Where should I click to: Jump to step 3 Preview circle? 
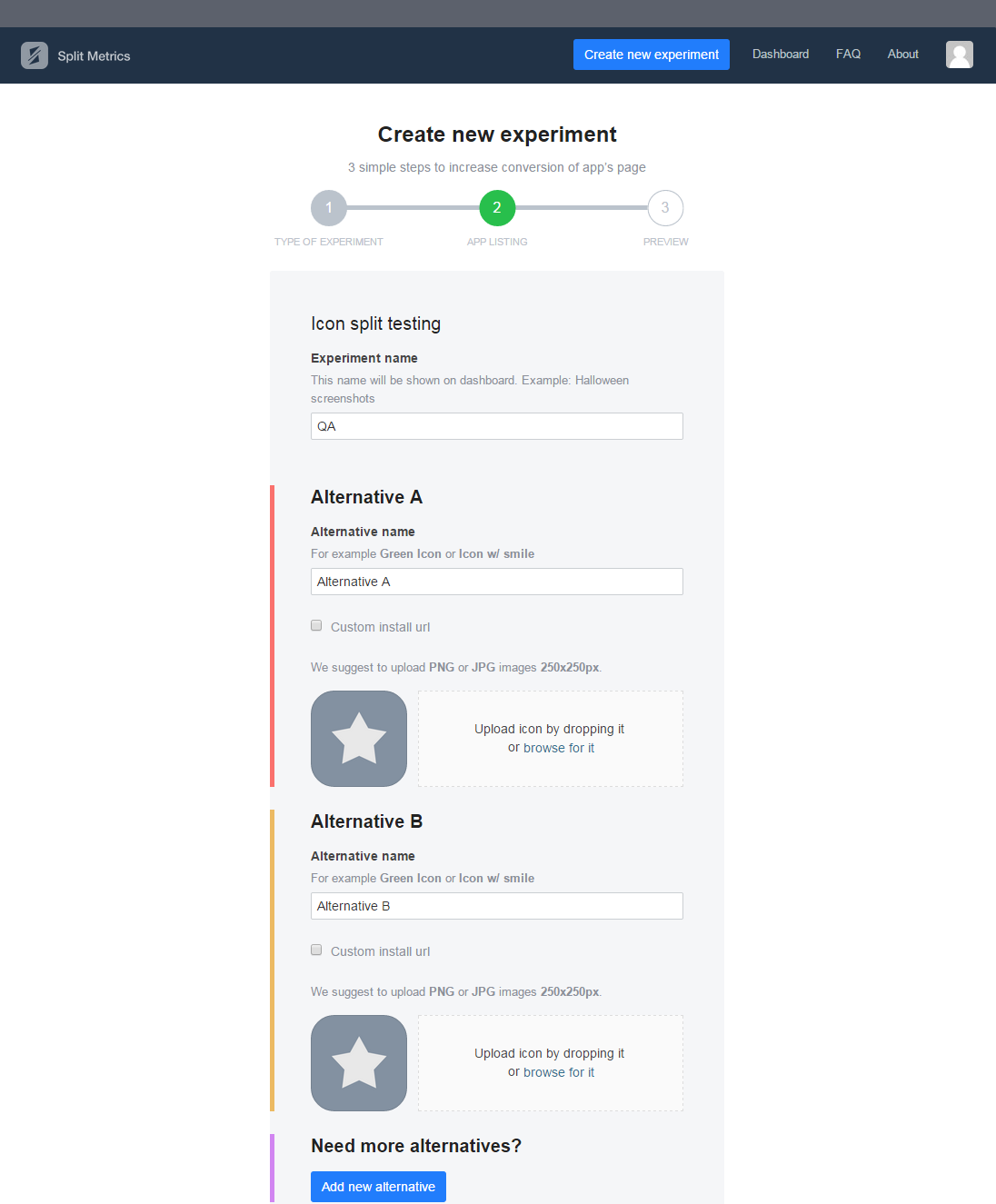665,208
